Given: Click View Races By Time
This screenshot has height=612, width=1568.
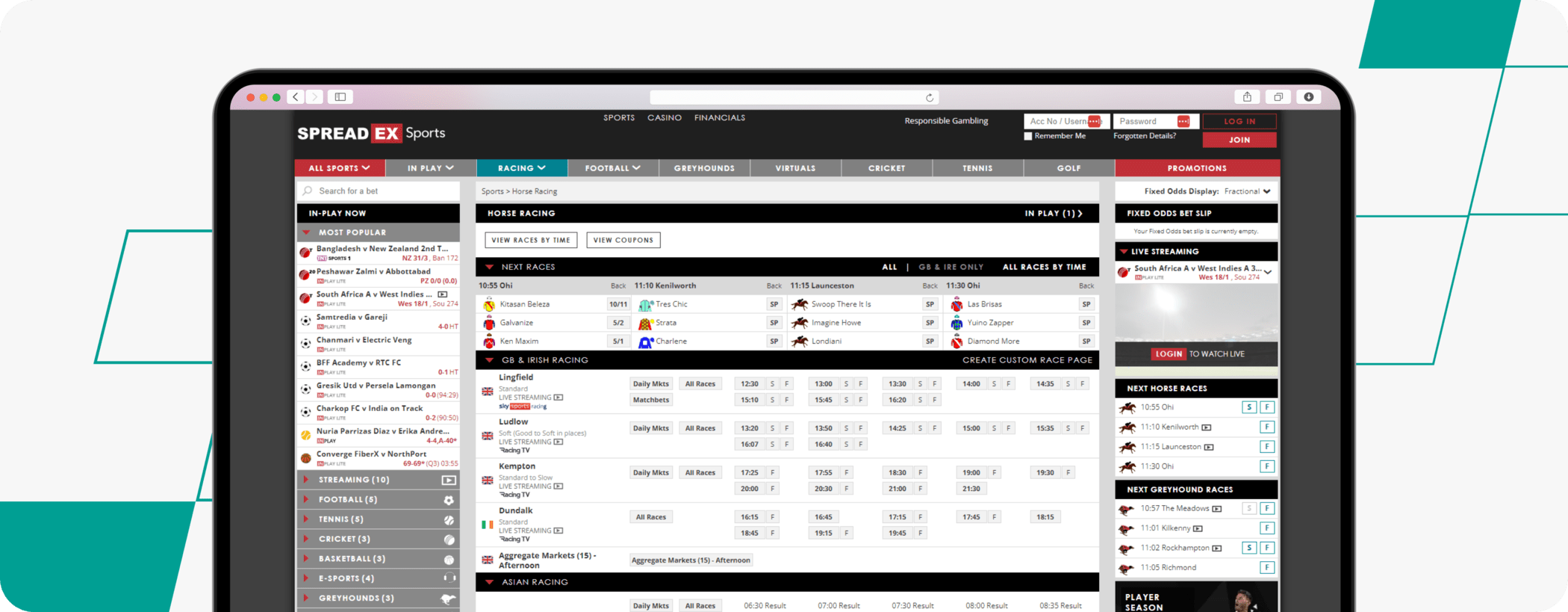Looking at the screenshot, I should tap(531, 240).
